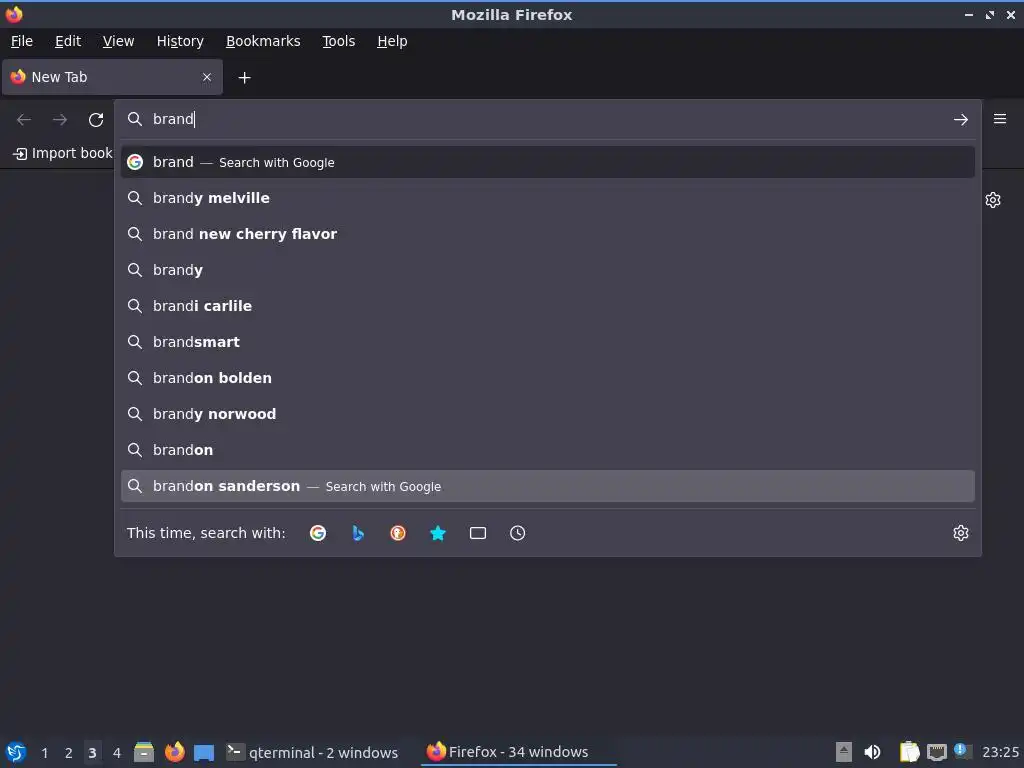Go back with the back arrow

(x=24, y=120)
